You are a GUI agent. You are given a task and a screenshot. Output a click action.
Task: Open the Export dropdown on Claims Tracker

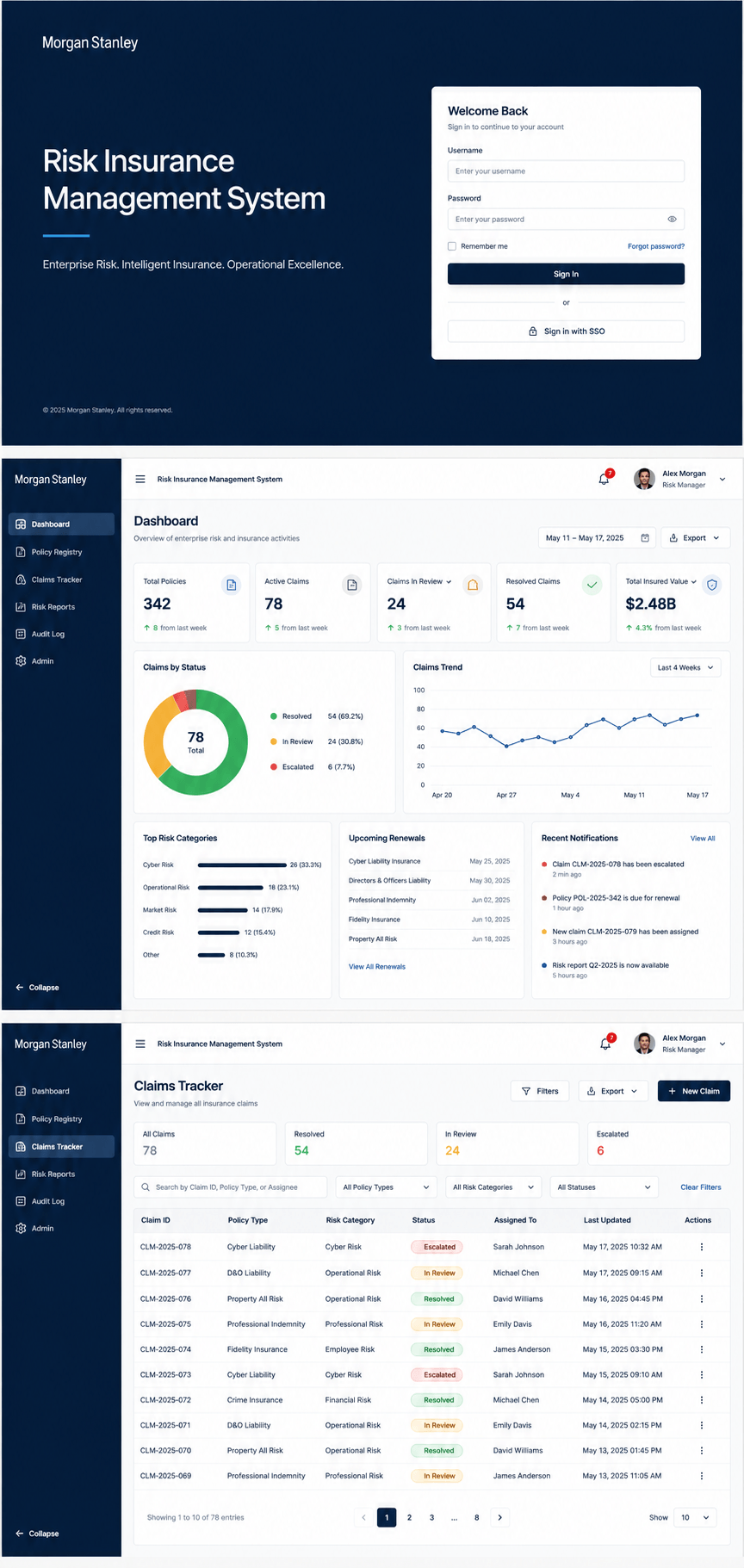tap(613, 1091)
